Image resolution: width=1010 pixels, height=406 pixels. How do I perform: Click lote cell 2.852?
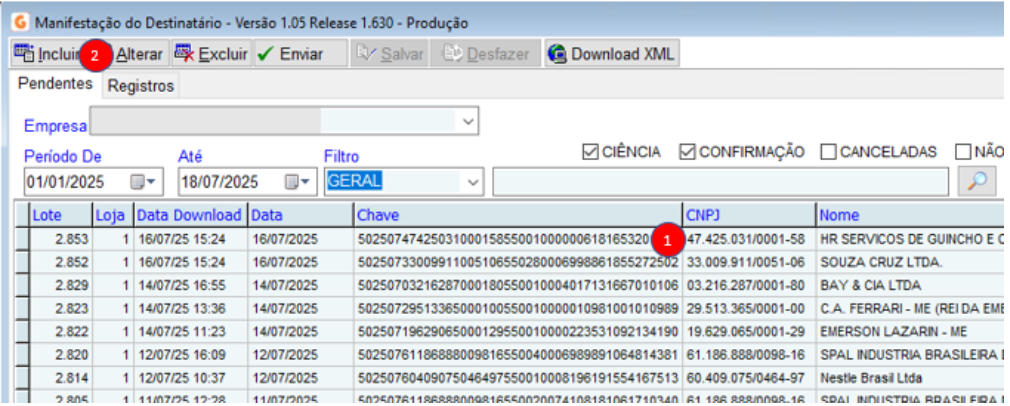click(61, 262)
